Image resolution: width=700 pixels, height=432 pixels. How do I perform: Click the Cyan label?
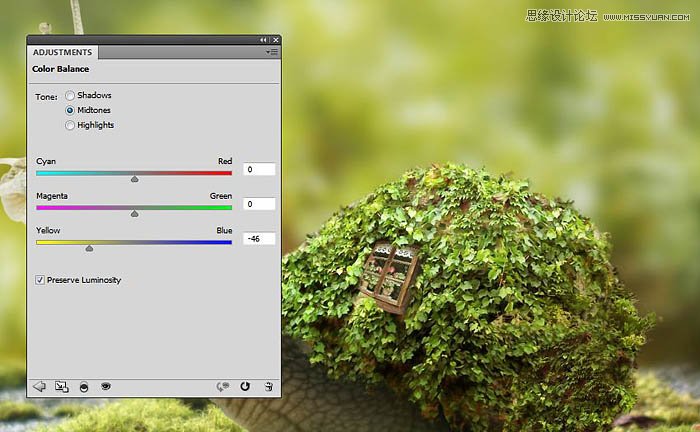tap(46, 161)
